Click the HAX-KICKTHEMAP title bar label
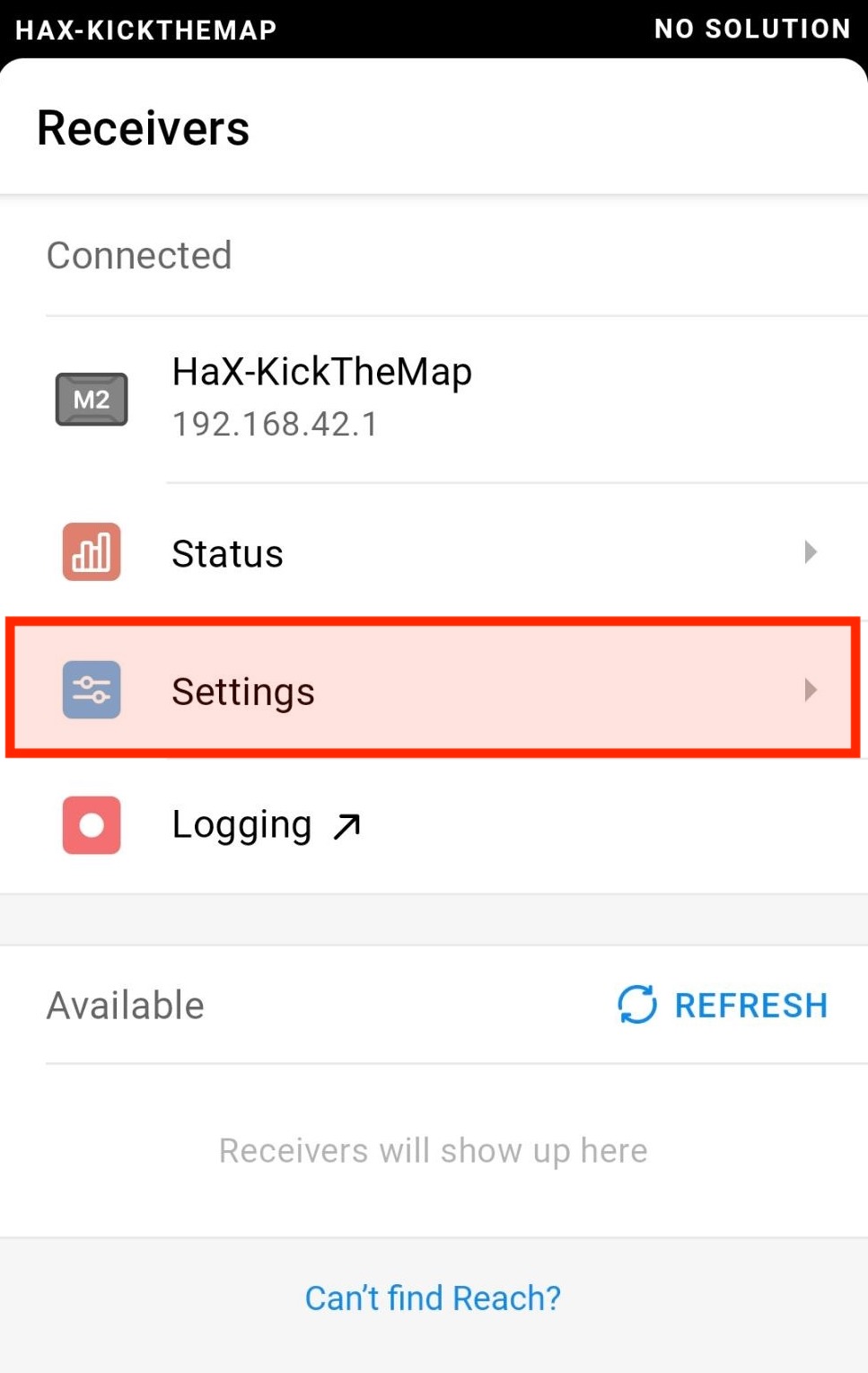The width and height of the screenshot is (868, 1373). pos(145,30)
